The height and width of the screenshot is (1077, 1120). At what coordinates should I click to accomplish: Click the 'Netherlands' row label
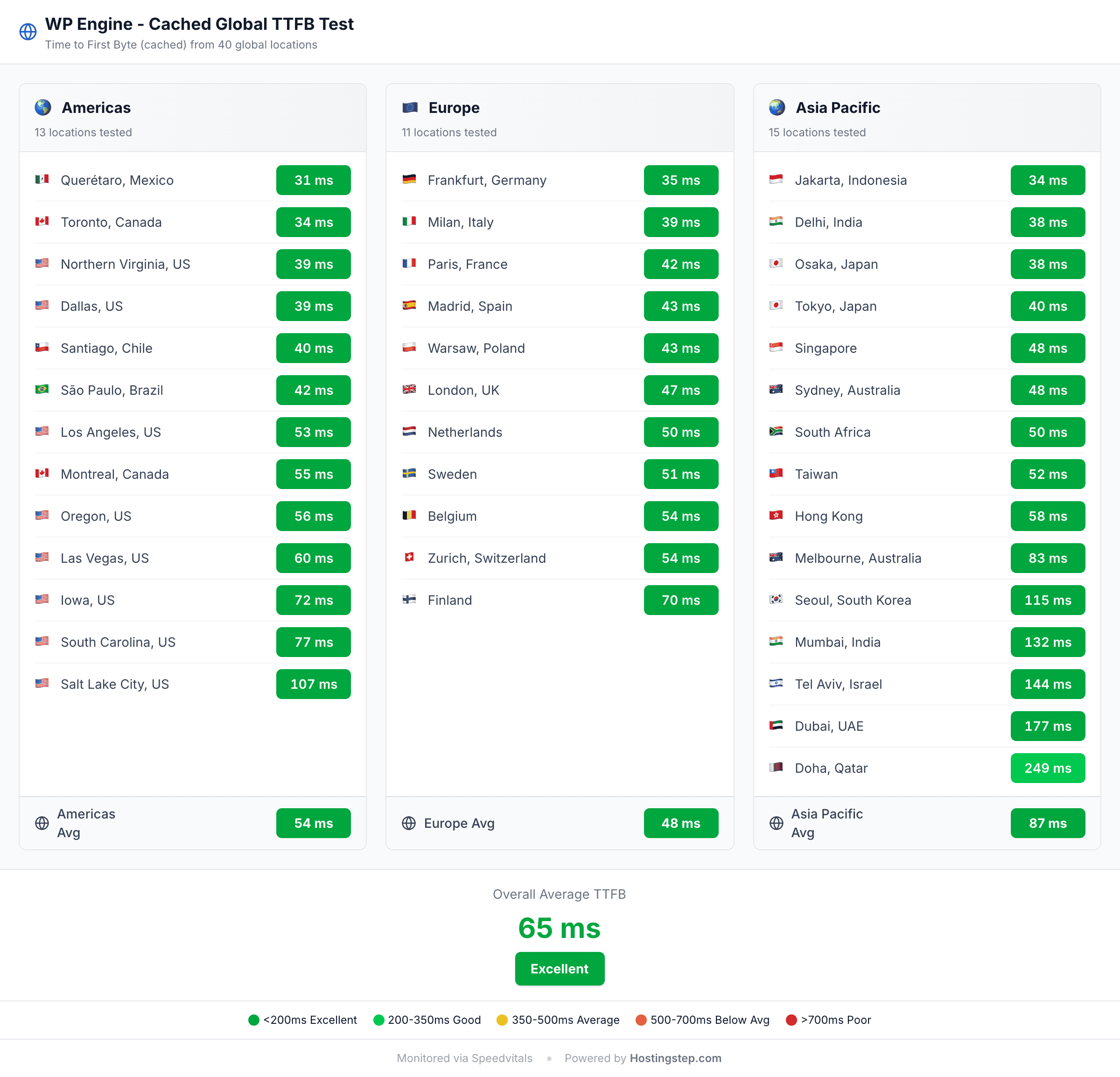(465, 432)
